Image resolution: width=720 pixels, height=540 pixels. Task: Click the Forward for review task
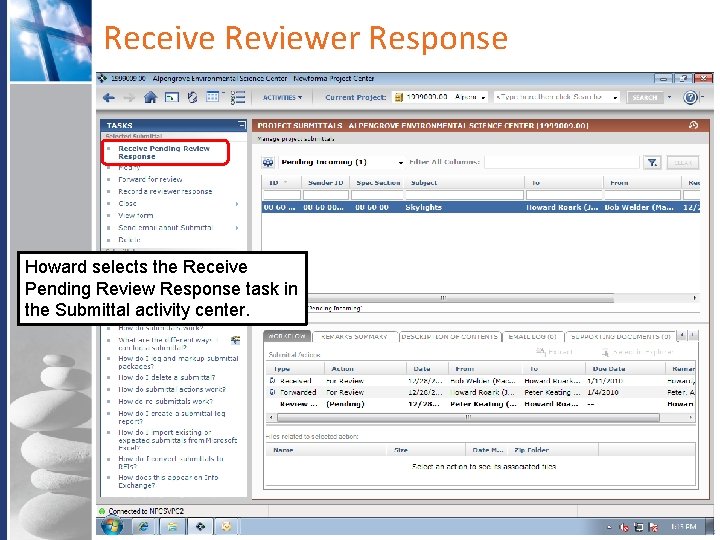[x=150, y=180]
